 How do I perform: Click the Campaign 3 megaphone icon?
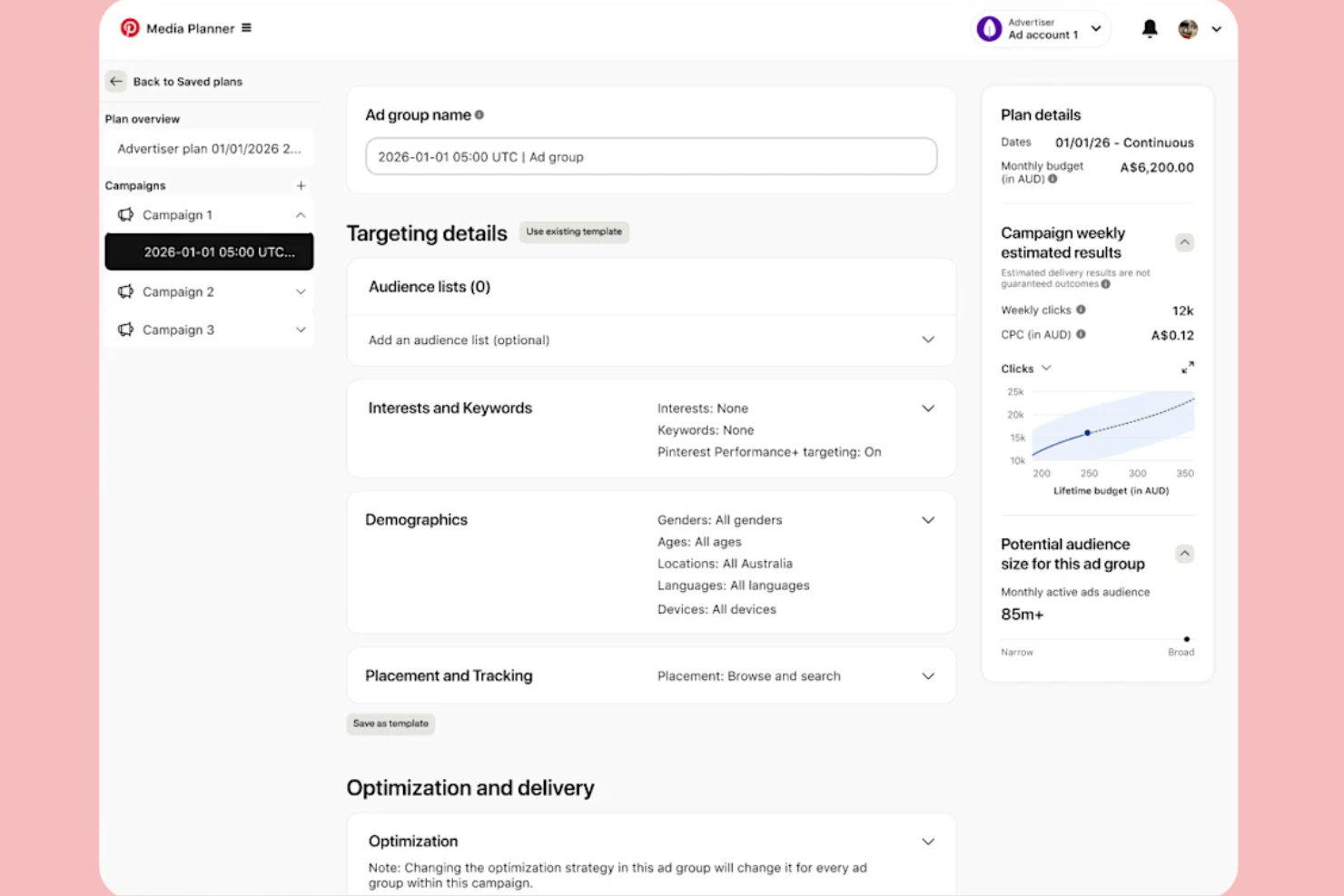[125, 330]
